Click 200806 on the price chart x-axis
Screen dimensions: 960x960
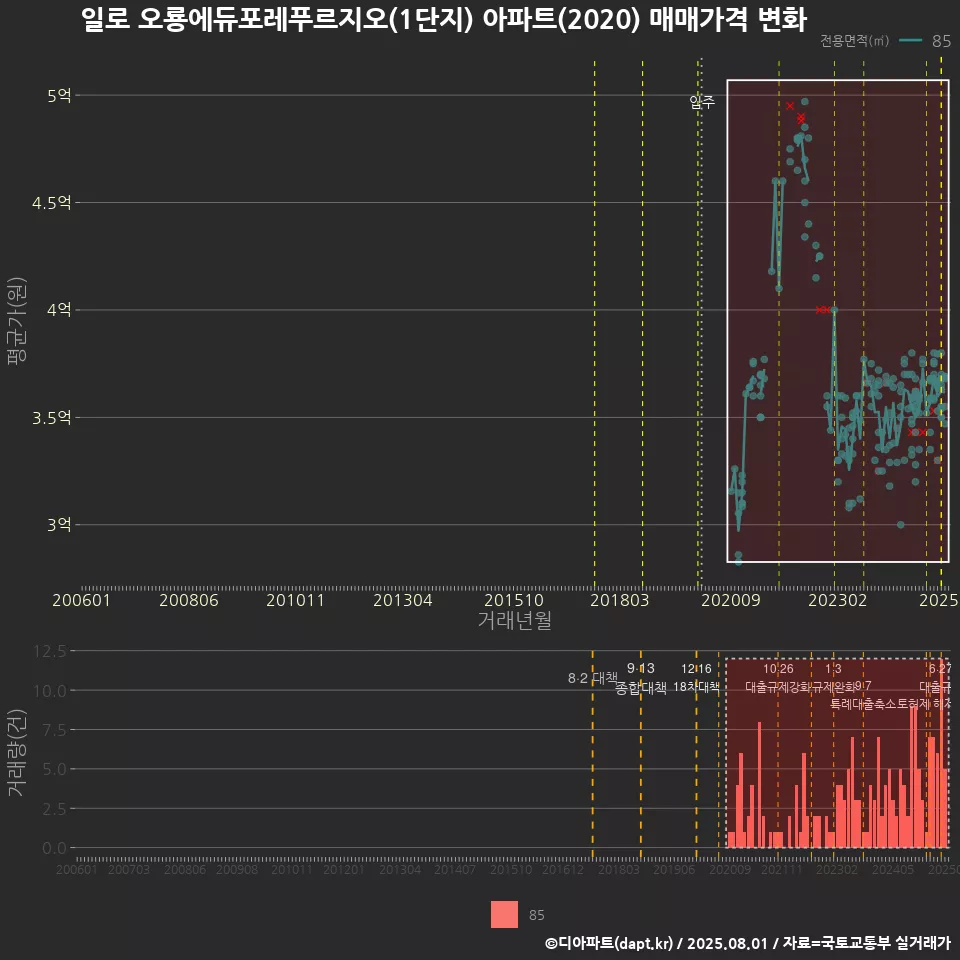(189, 600)
